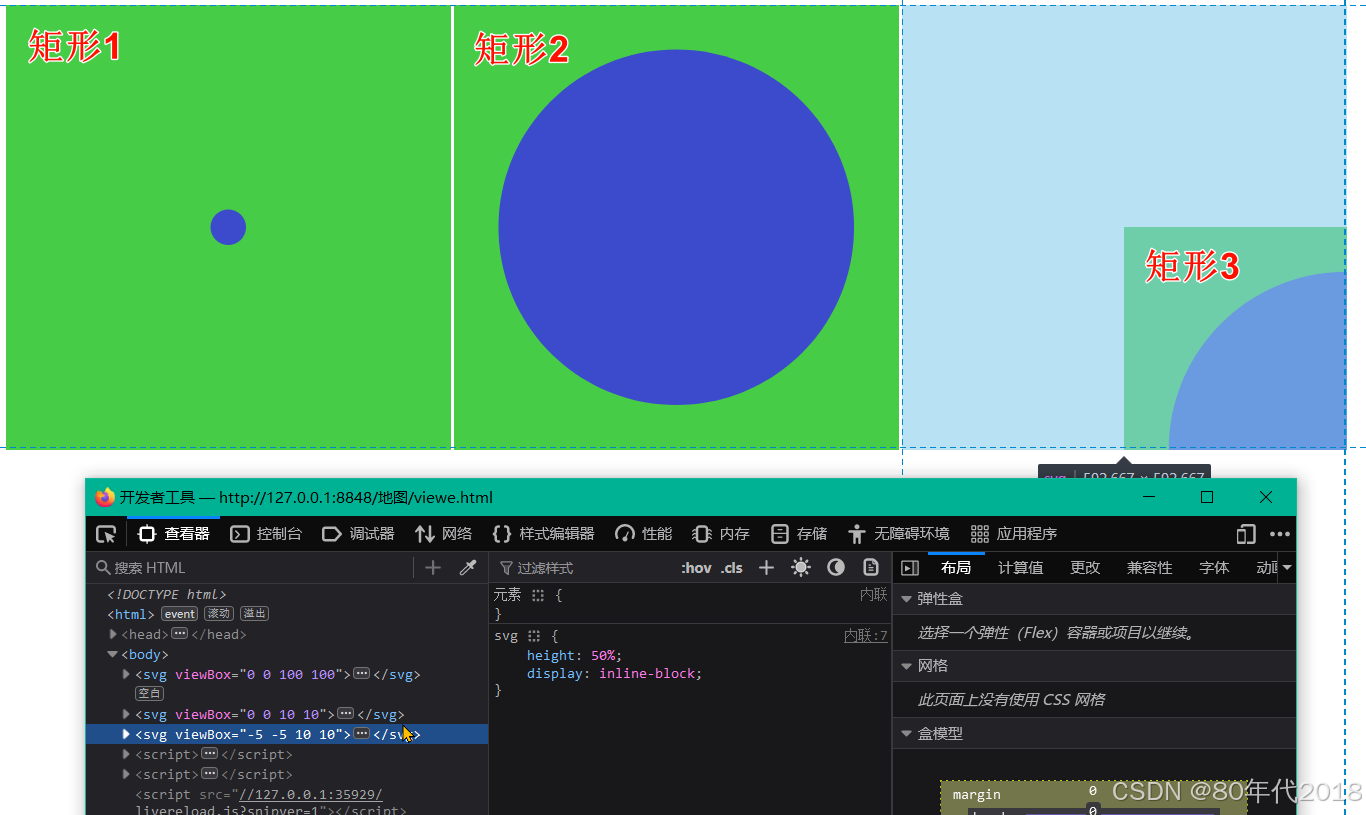Click the Firefox icon in devtools title
Viewport: 1366px width, 815px height.
click(x=105, y=497)
